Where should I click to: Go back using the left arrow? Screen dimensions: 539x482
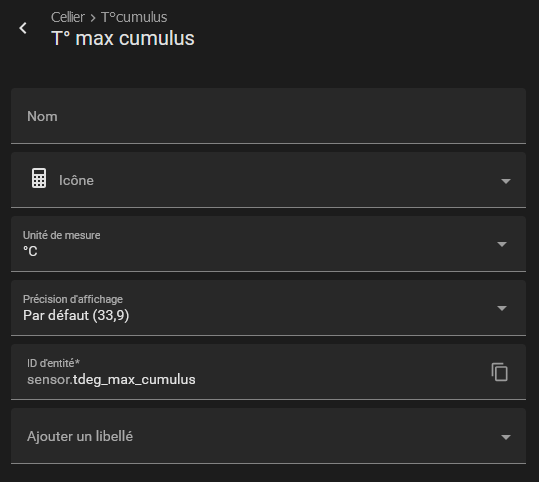pos(23,28)
